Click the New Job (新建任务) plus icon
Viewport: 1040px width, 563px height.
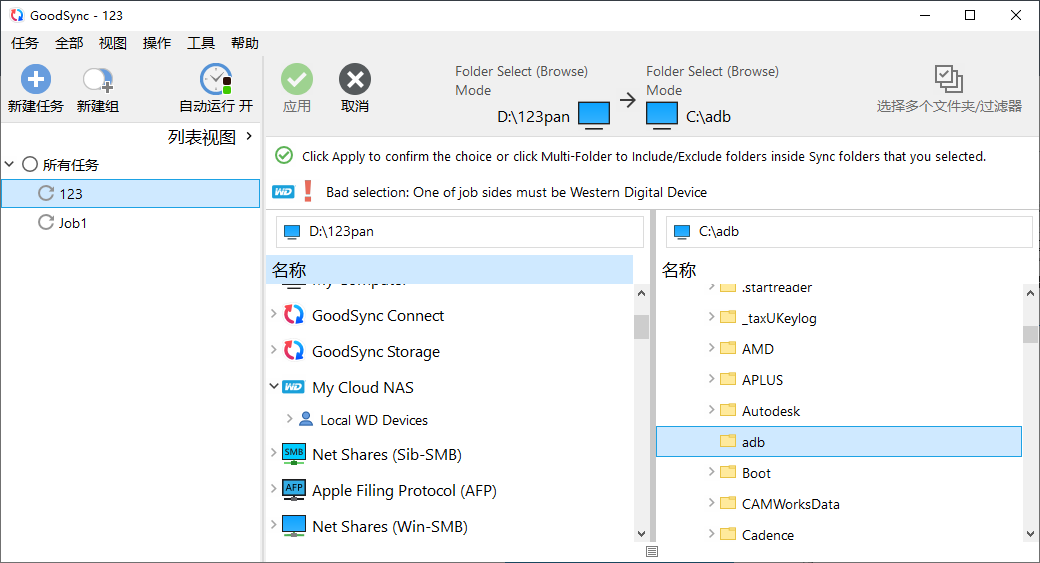click(x=36, y=80)
